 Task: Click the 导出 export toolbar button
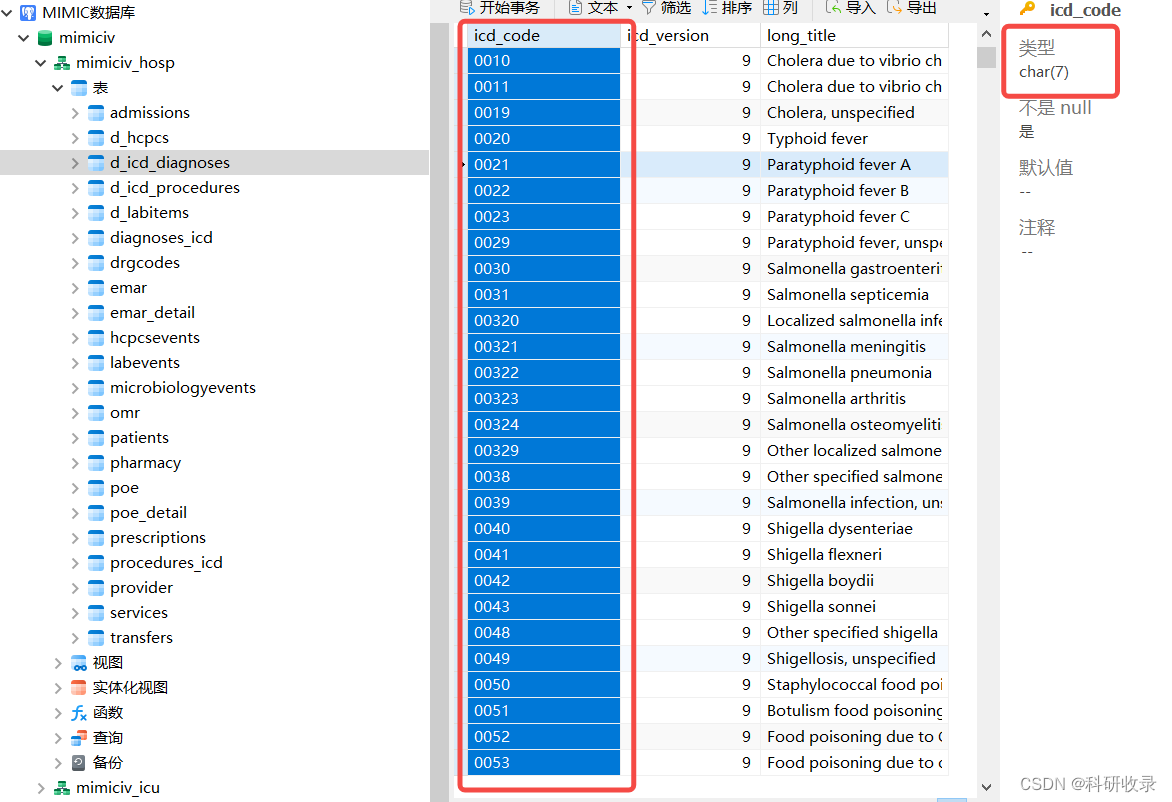click(912, 7)
